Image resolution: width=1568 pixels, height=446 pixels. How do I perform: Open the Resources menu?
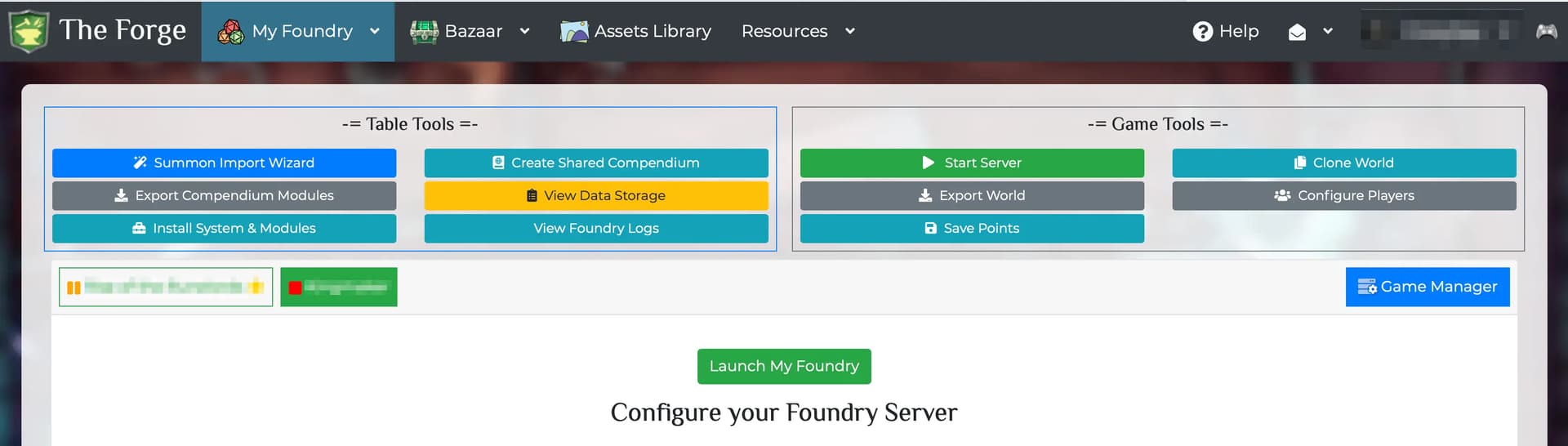[x=784, y=31]
